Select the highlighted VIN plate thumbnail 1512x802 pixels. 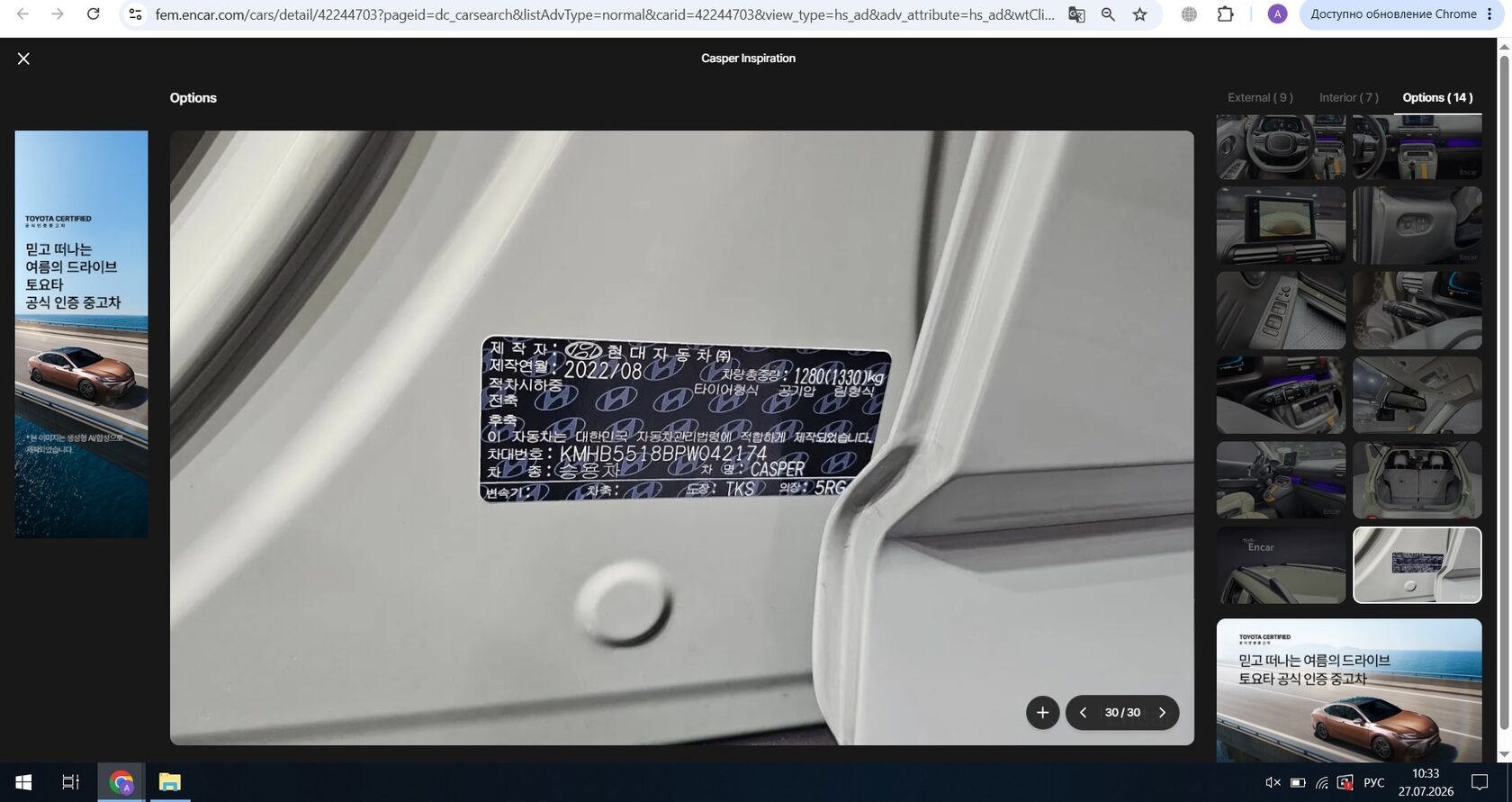(x=1417, y=565)
